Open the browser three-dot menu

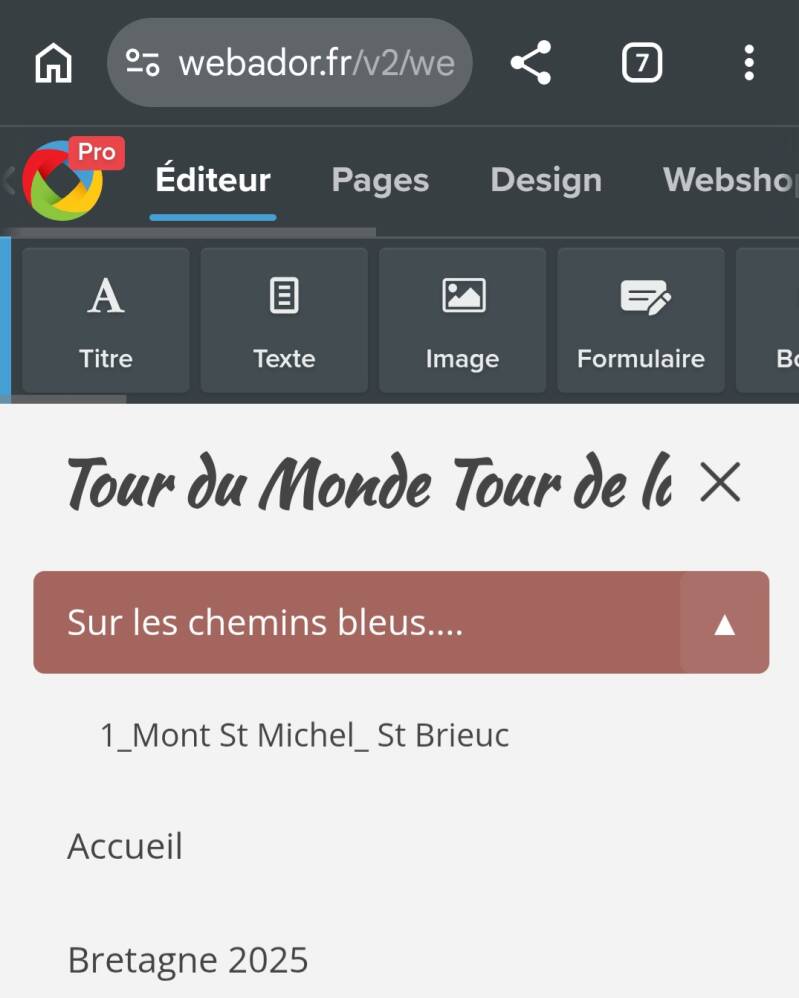click(x=748, y=64)
